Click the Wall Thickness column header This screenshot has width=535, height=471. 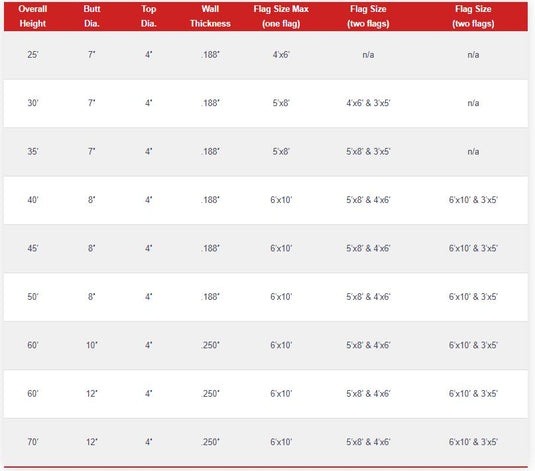click(x=210, y=16)
